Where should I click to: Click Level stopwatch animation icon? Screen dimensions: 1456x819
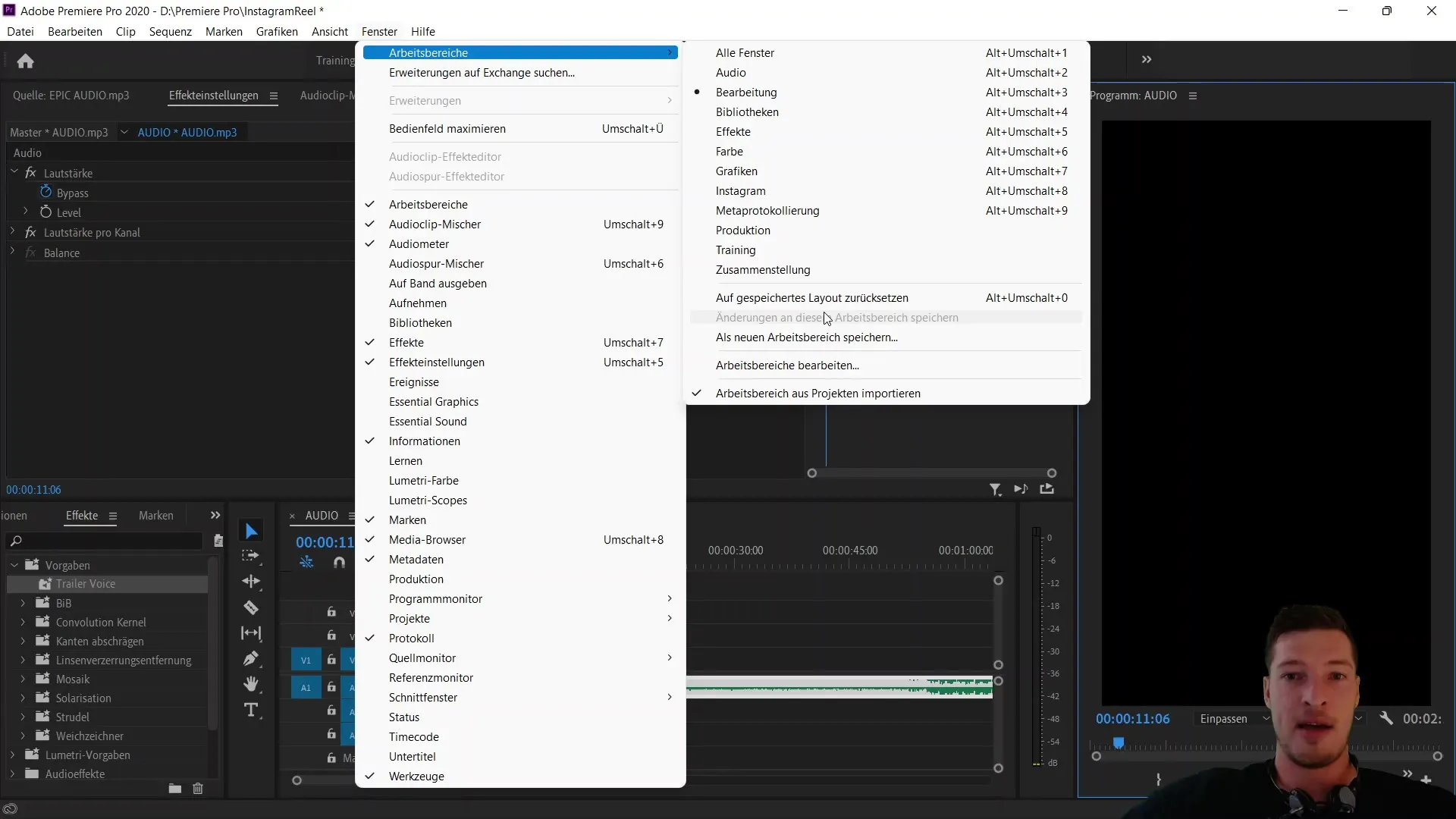tap(45, 212)
